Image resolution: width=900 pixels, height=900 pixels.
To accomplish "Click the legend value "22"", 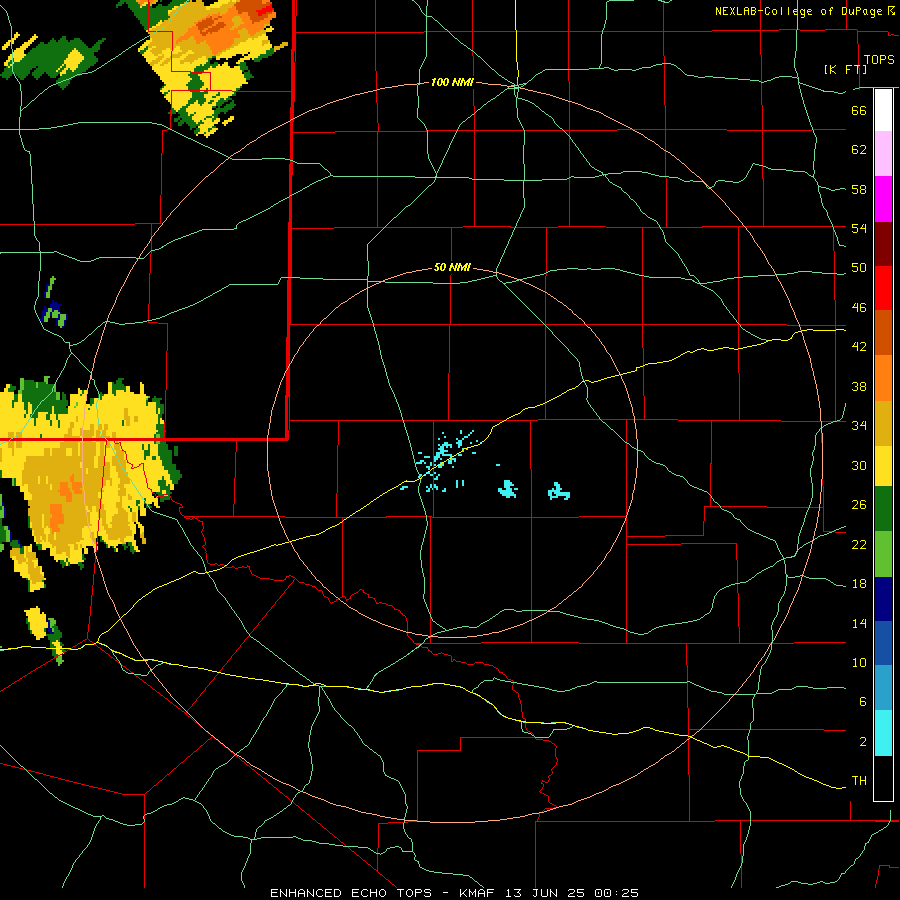I will tap(859, 544).
